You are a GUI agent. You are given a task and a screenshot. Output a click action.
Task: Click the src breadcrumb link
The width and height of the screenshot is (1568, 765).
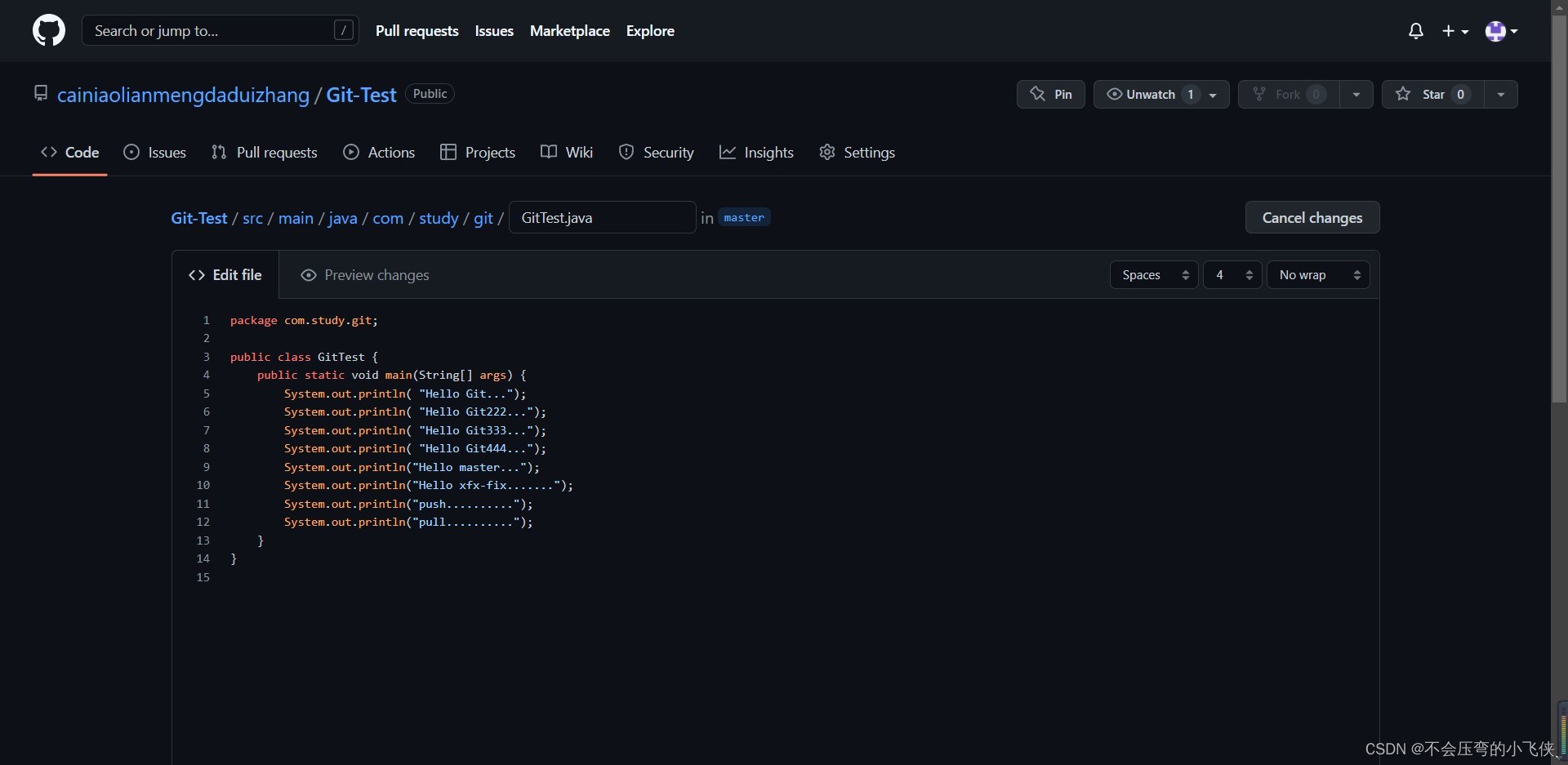coord(252,218)
